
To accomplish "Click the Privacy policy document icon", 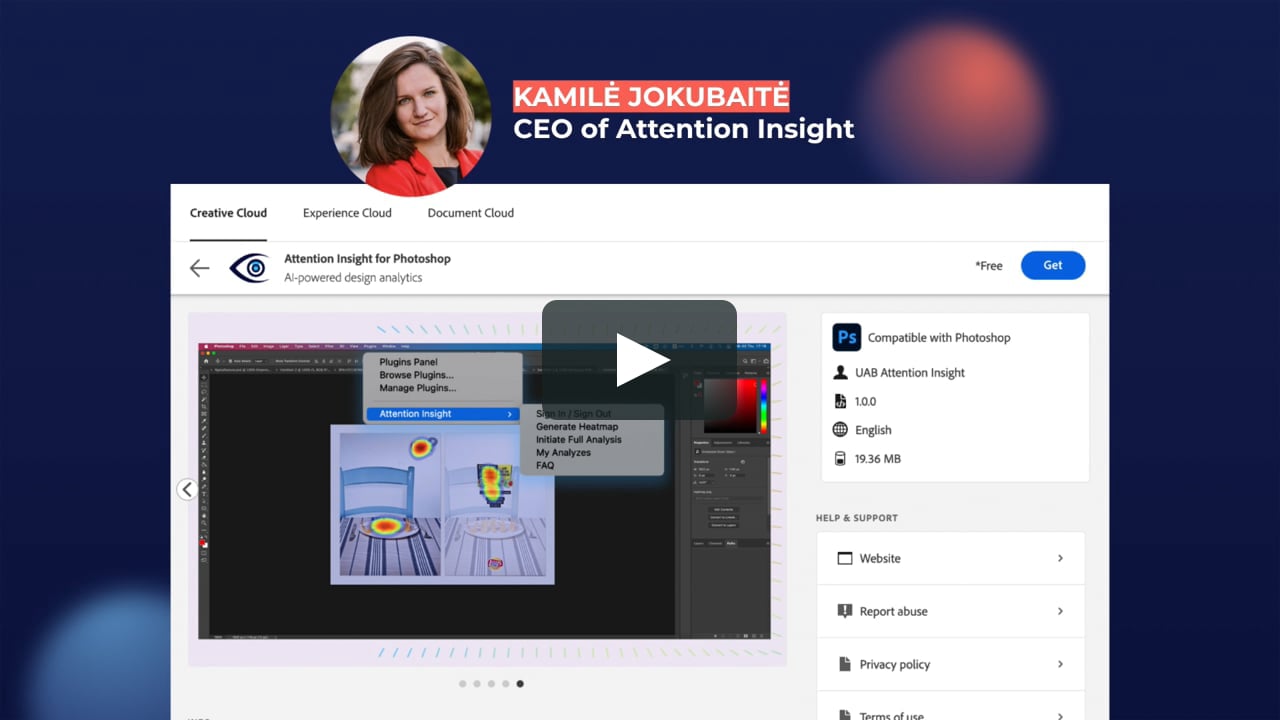I will pyautogui.click(x=845, y=664).
